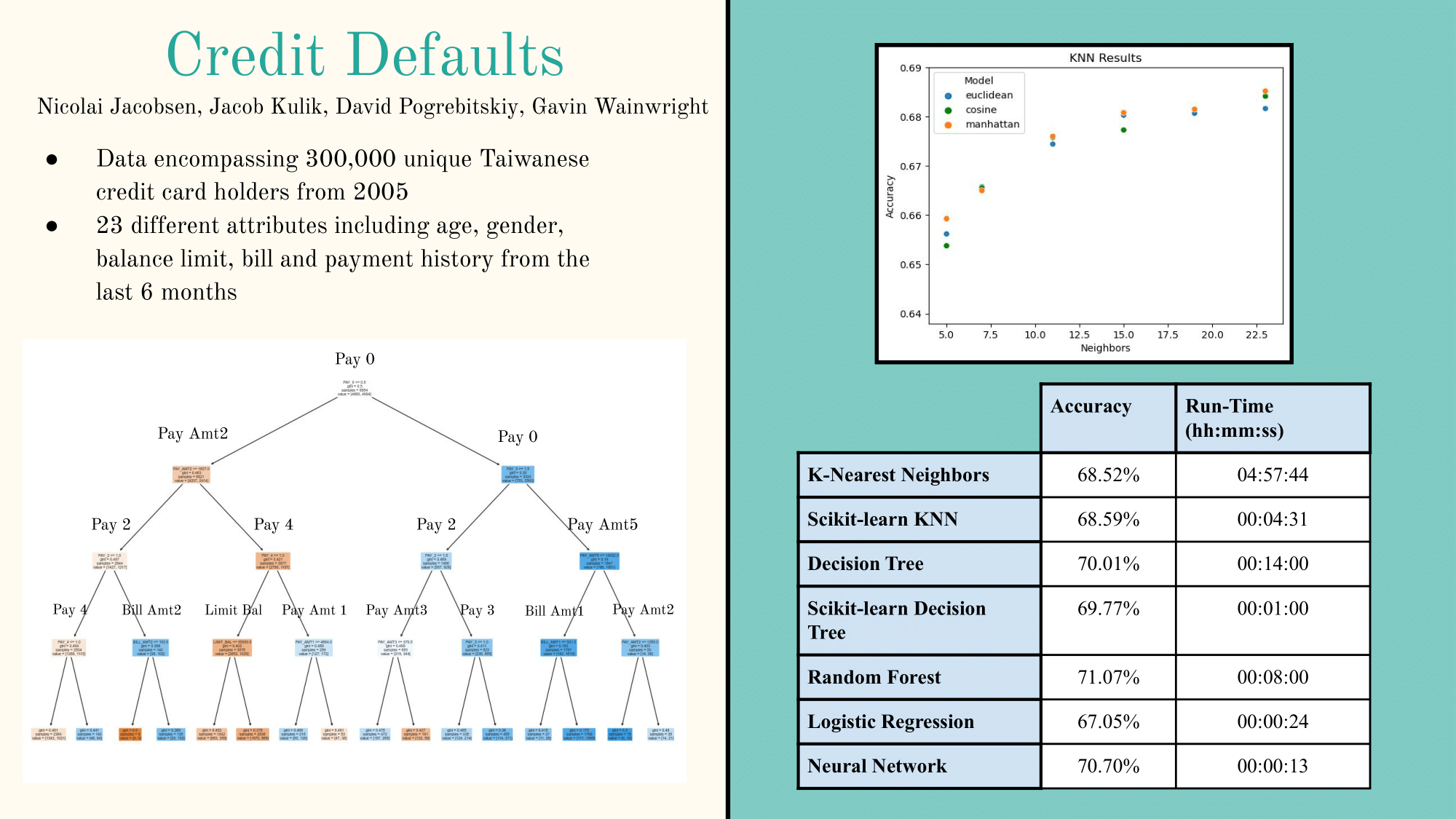
Task: Click the 'Model' legend heading
Action: tap(978, 81)
